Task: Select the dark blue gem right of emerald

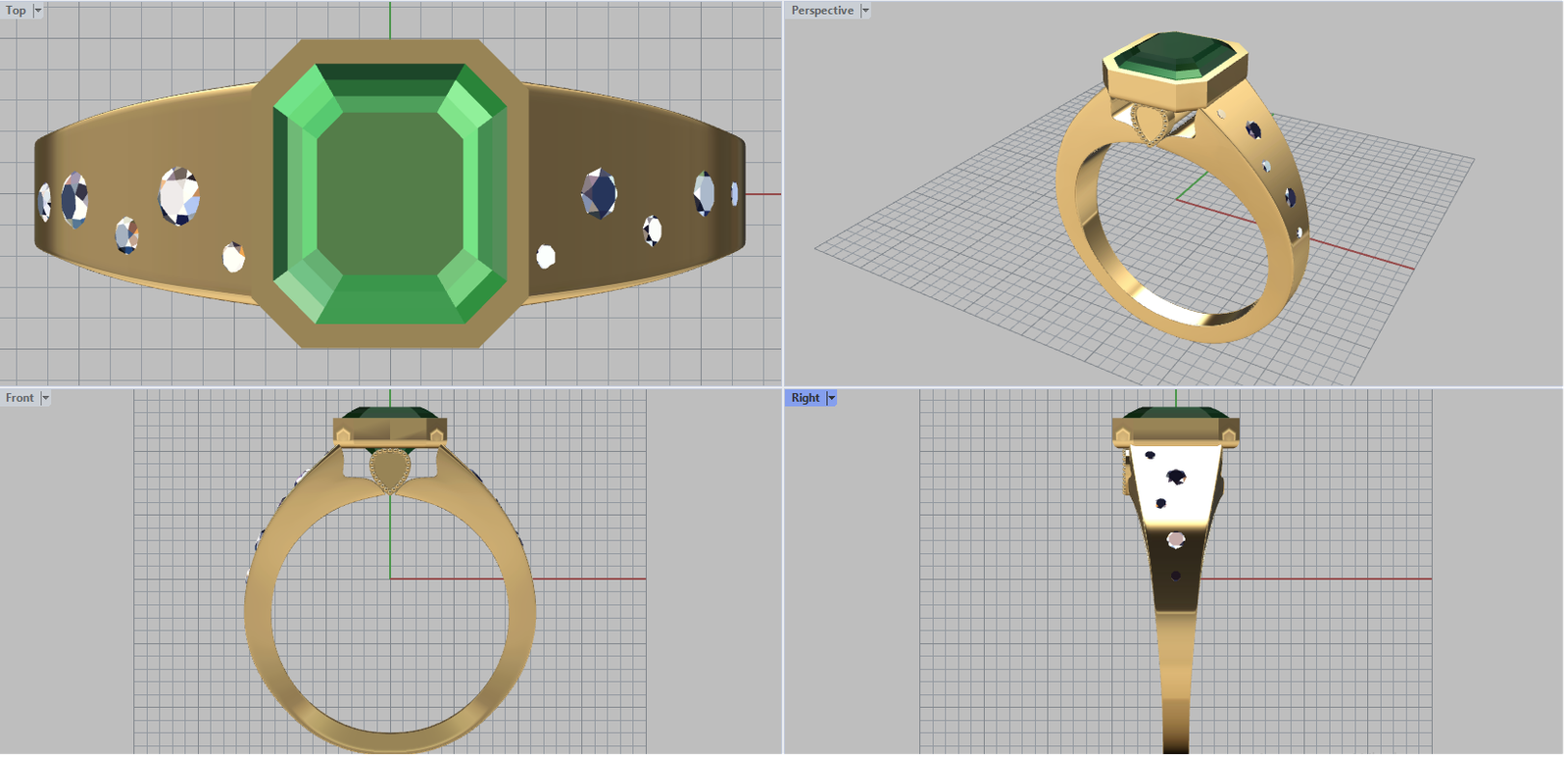Action: (598, 193)
